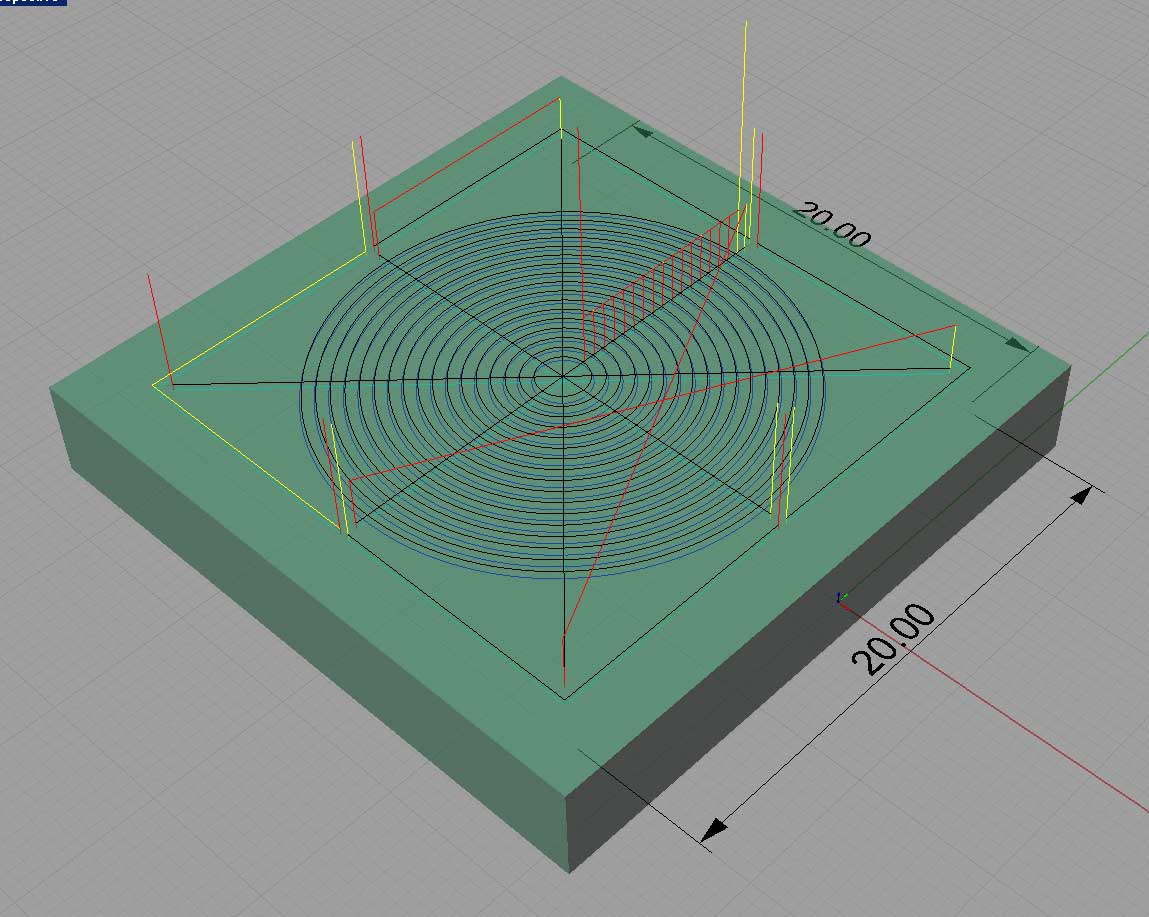Pick the center point of concentric circles
This screenshot has width=1149, height=917.
563,377
